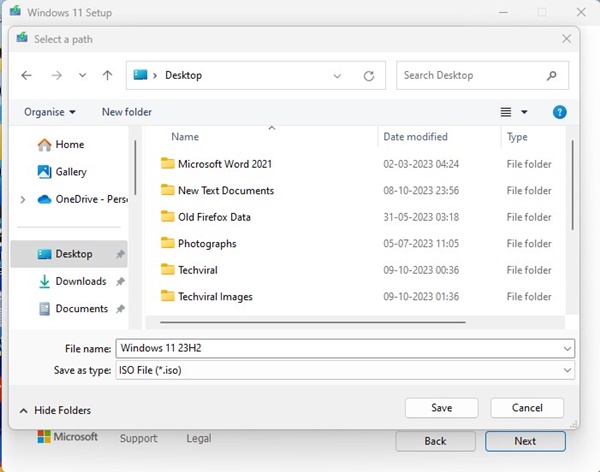Select the Photographs folder
600x472 pixels.
[199, 243]
